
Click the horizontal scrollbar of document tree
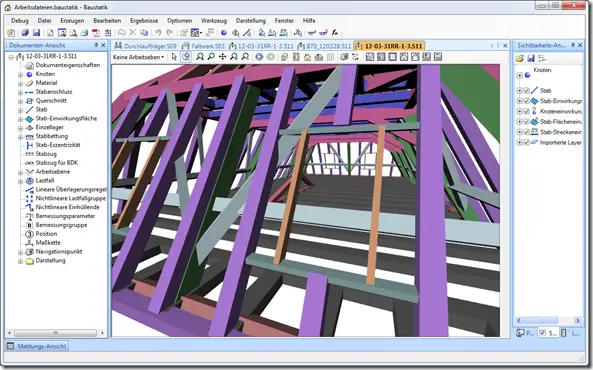[x=56, y=333]
